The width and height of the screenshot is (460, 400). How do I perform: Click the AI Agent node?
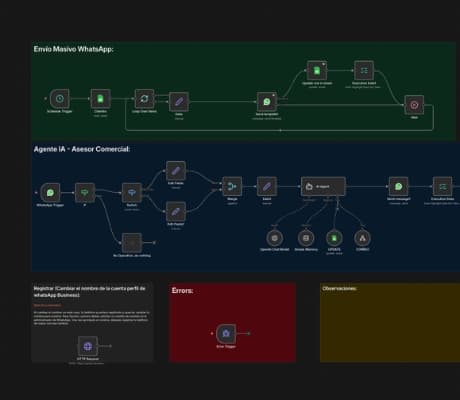point(323,186)
